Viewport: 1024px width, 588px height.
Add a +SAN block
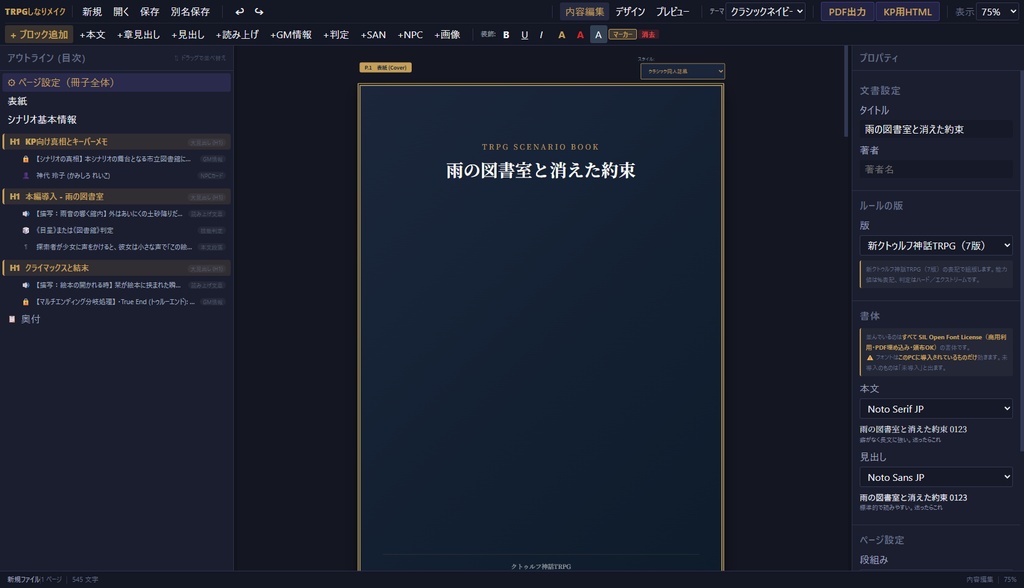click(x=373, y=35)
